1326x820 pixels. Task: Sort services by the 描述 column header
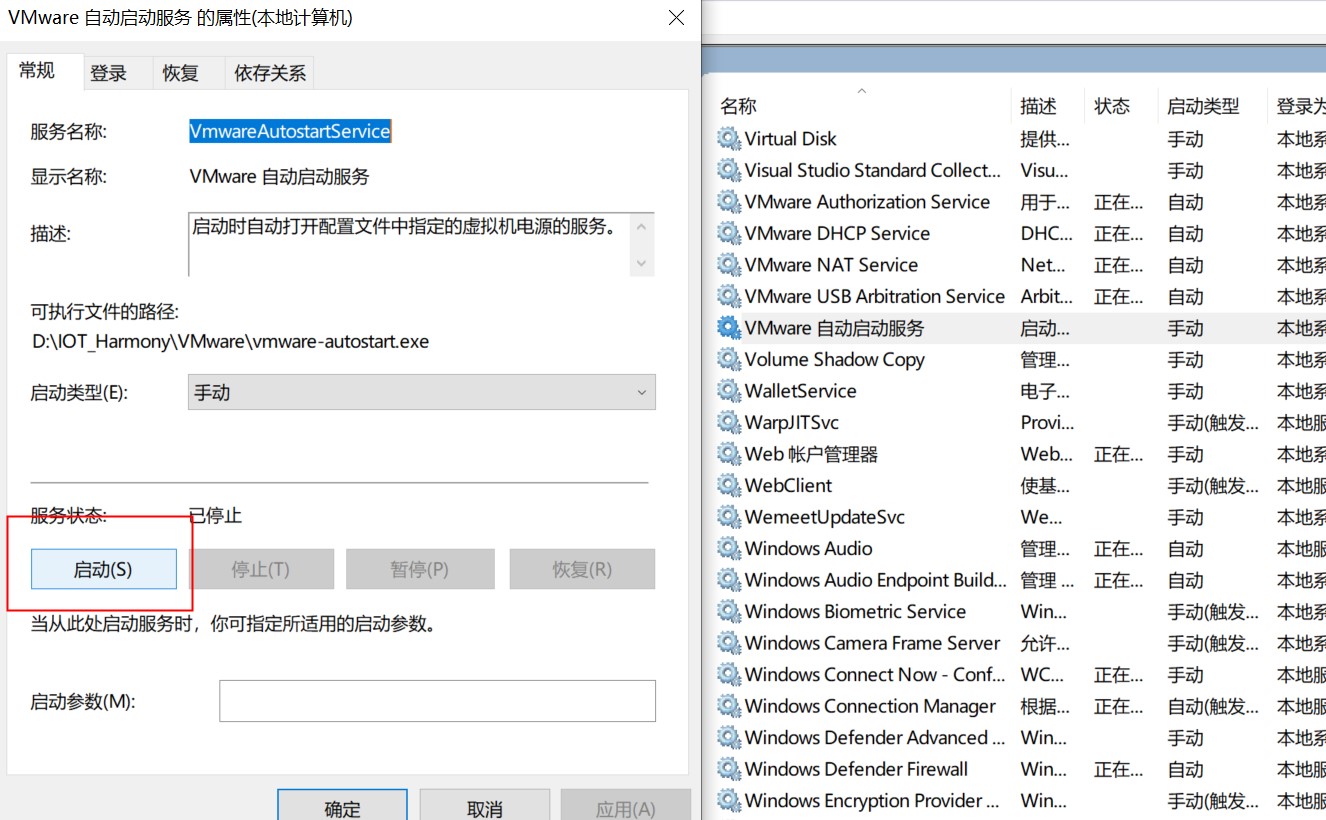pyautogui.click(x=1038, y=106)
